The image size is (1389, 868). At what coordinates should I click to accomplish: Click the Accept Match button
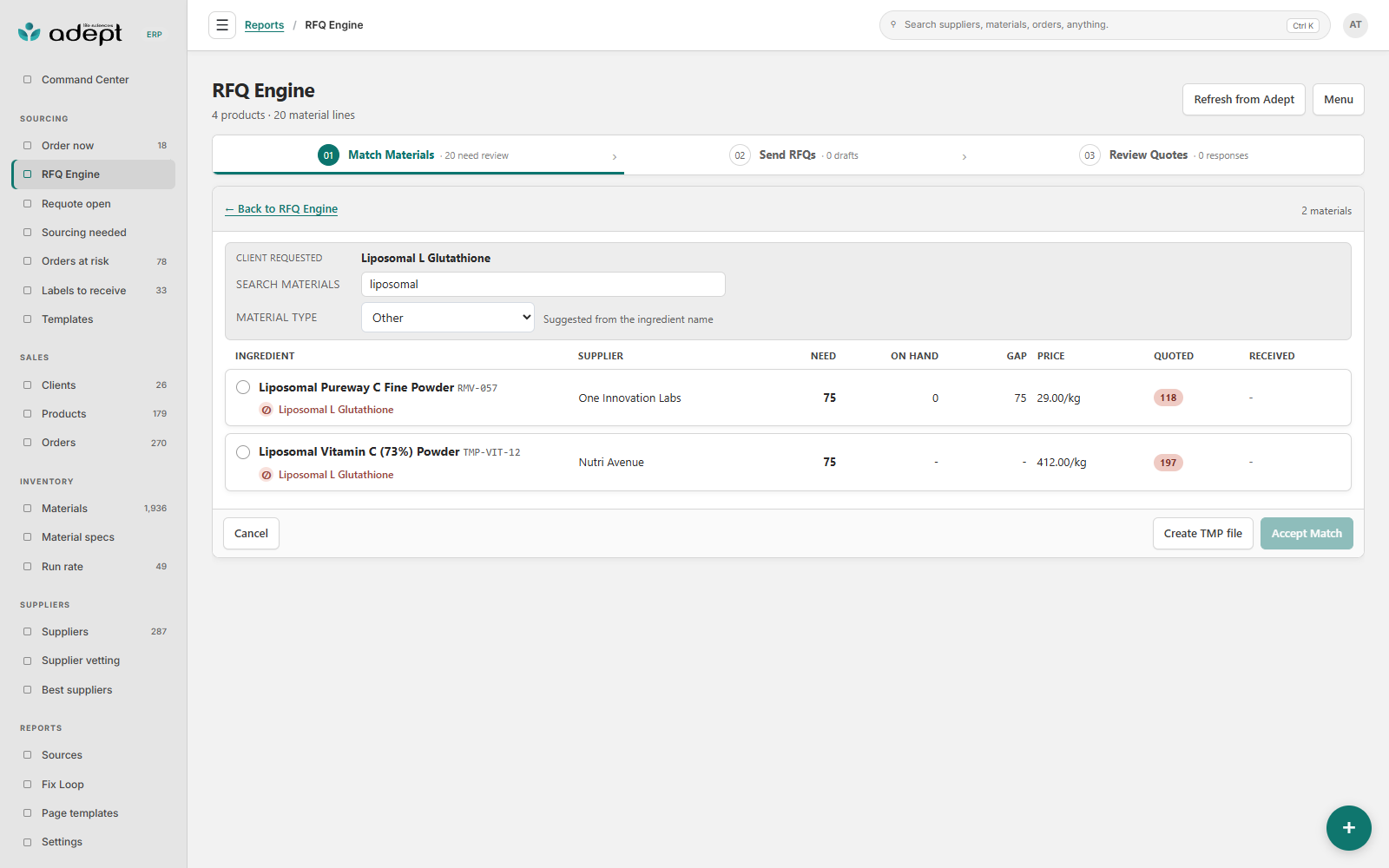pos(1307,534)
